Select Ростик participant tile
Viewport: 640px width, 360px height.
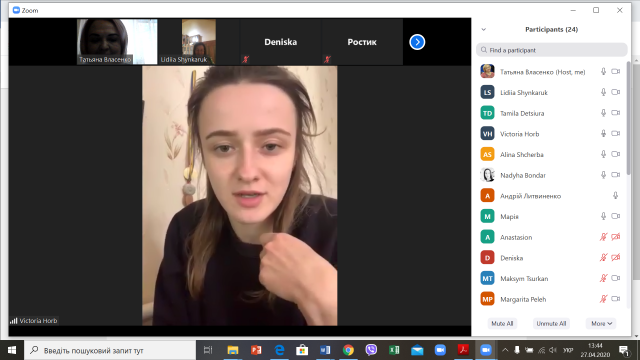(362, 42)
